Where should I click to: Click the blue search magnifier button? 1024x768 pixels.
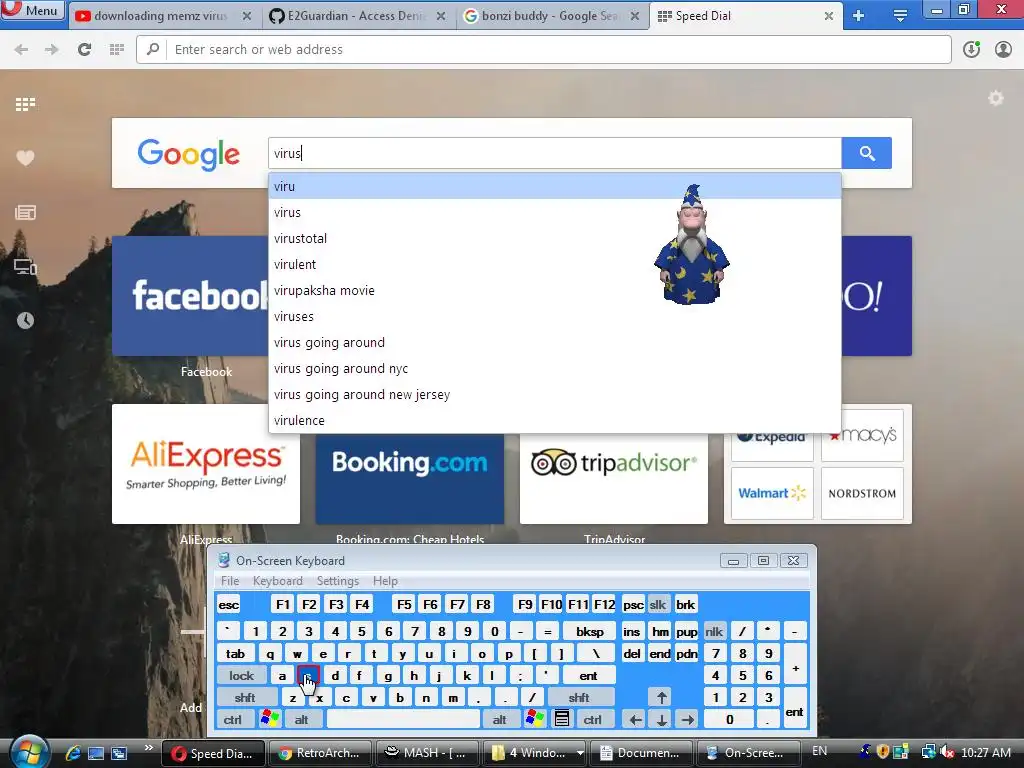pyautogui.click(x=867, y=153)
